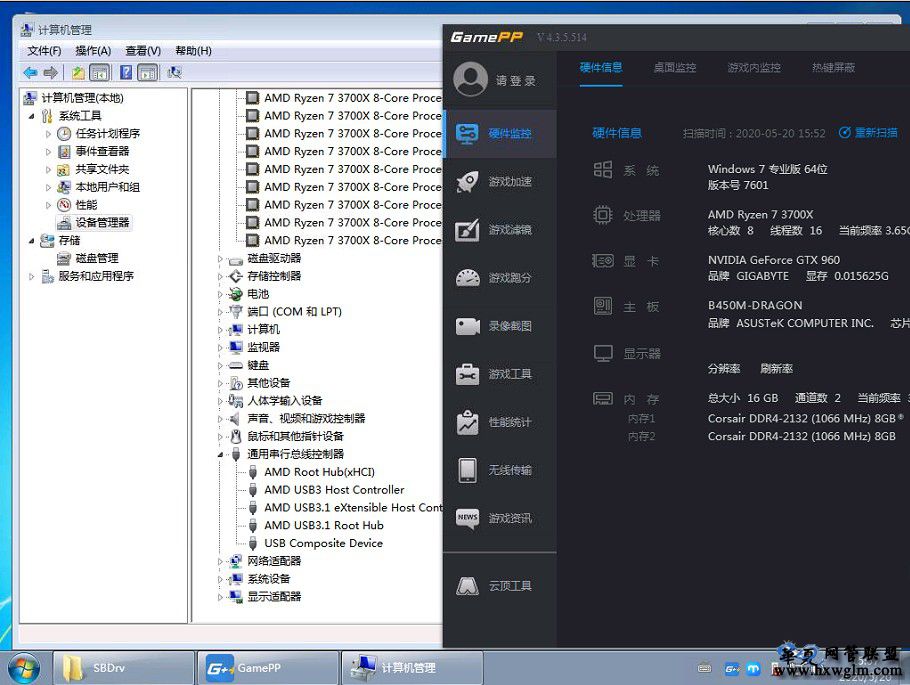Click the blue round tray icon right of GamePP tray icon
The width and height of the screenshot is (910, 685).
click(x=753, y=669)
